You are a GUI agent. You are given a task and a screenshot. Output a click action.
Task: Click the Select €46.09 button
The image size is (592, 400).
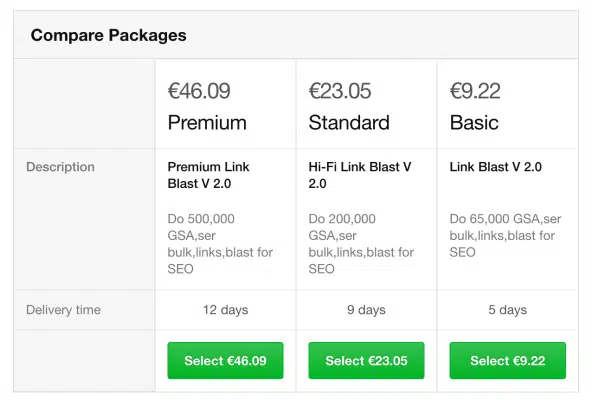[225, 360]
